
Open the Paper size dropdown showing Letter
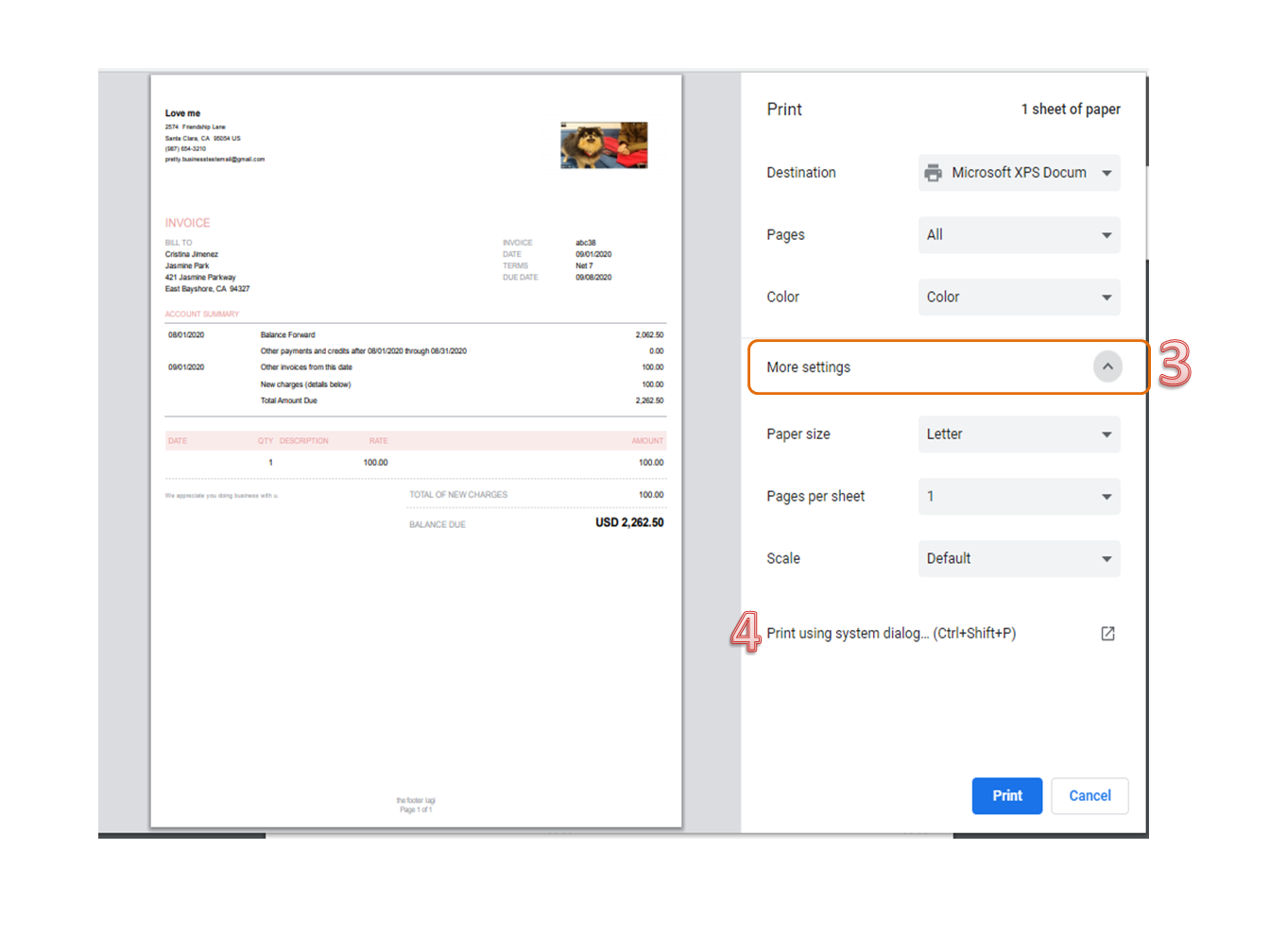click(x=1019, y=433)
